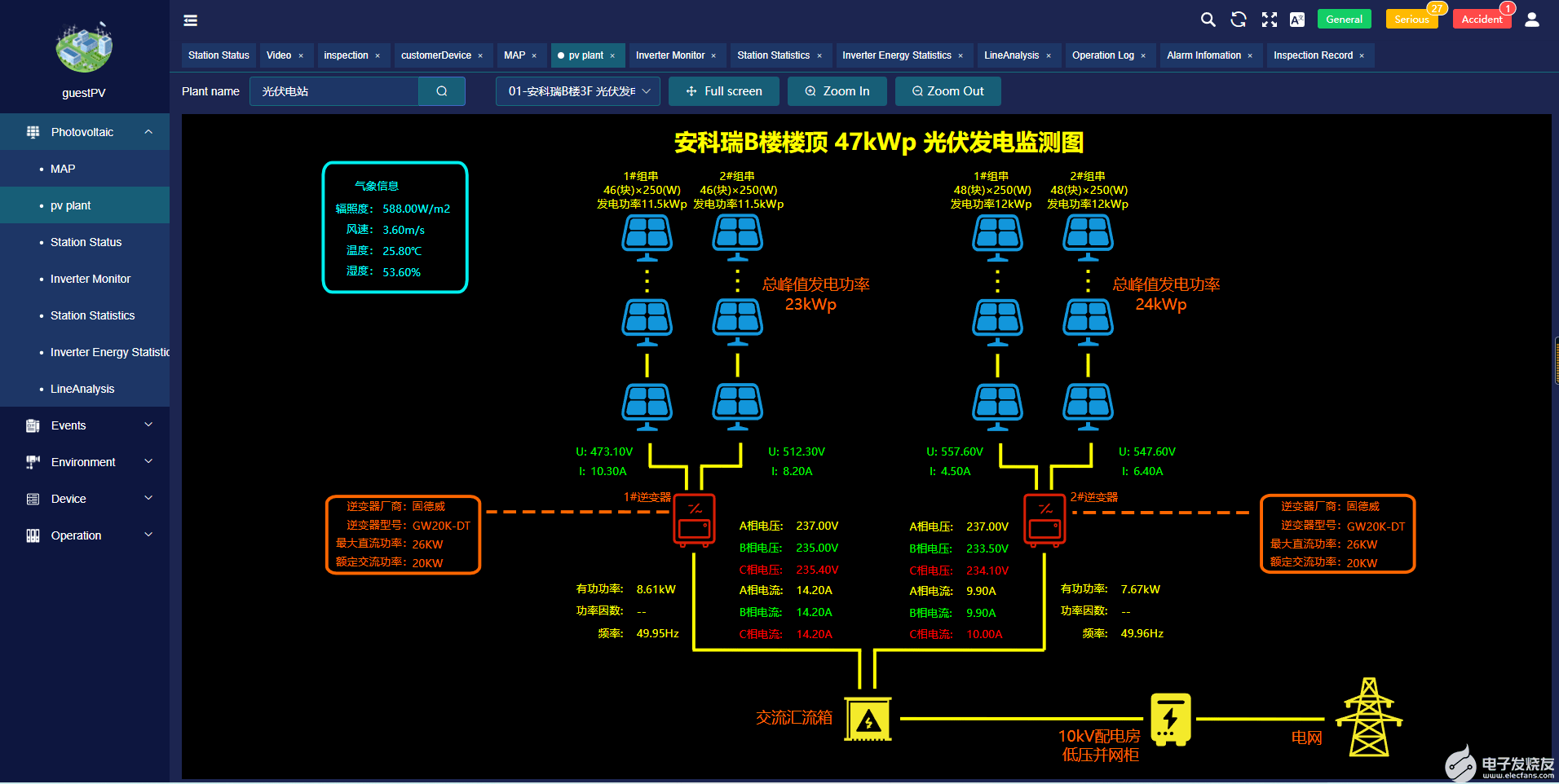This screenshot has width=1559, height=784.
Task: Switch to Inspection Record tab
Action: pos(1313,55)
